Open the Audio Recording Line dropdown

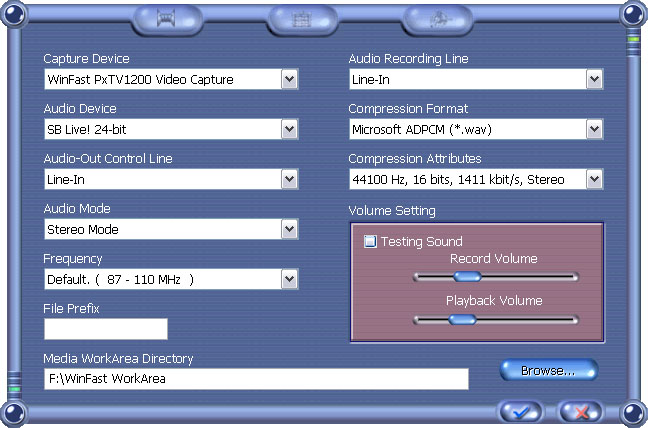594,79
